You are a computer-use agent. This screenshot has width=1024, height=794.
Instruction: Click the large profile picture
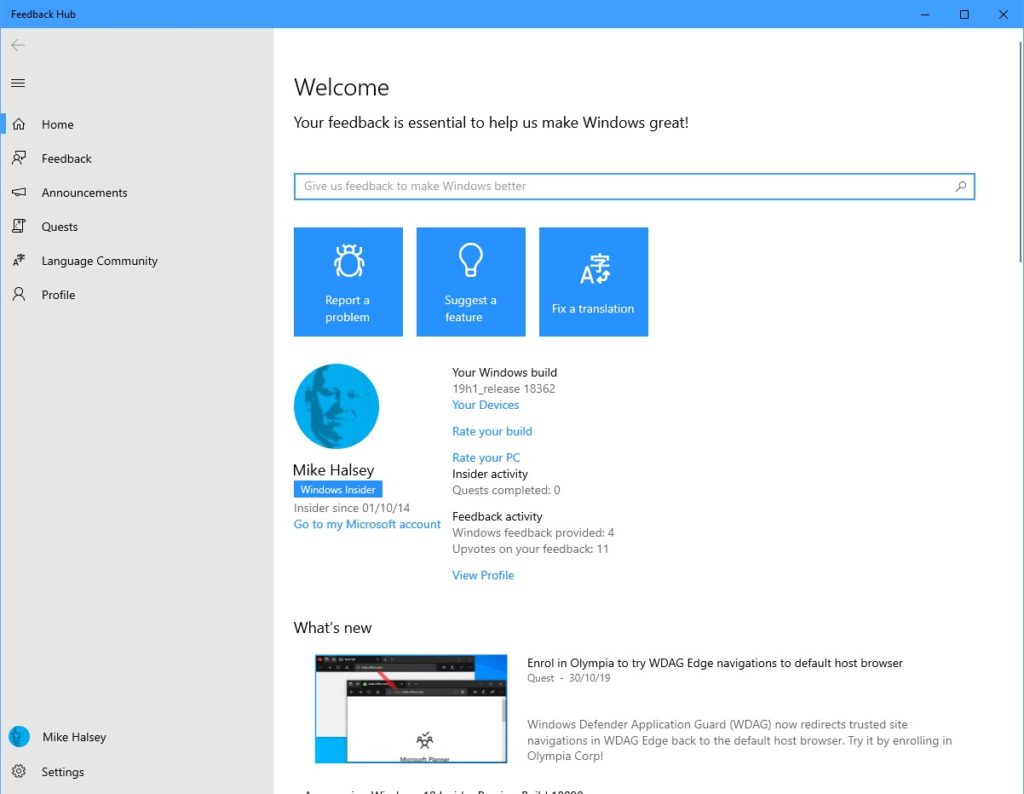tap(336, 406)
